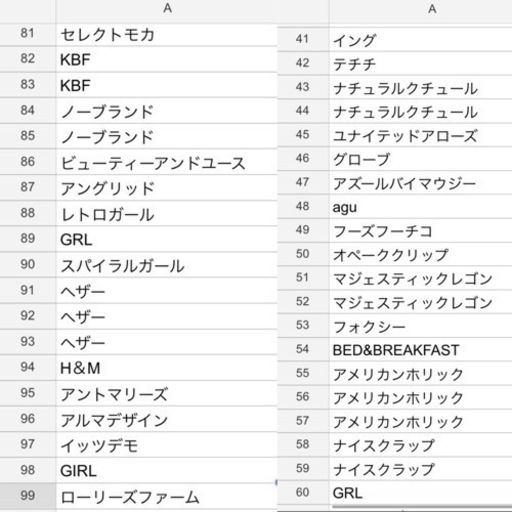Click highlighted row header 99
The width and height of the screenshot is (512, 512).
pyautogui.click(x=27, y=496)
